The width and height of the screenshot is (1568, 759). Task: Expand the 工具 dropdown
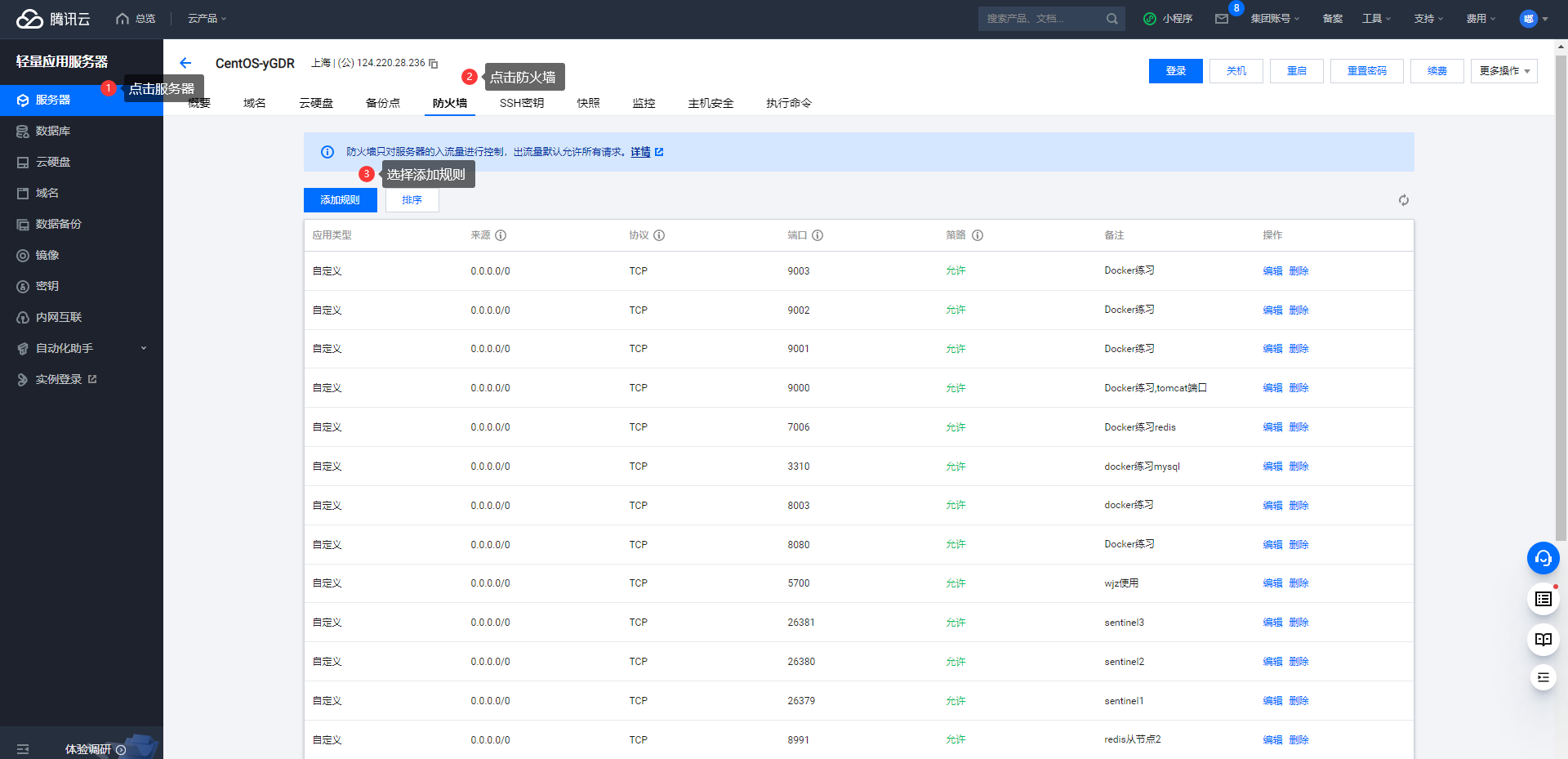coord(1376,19)
